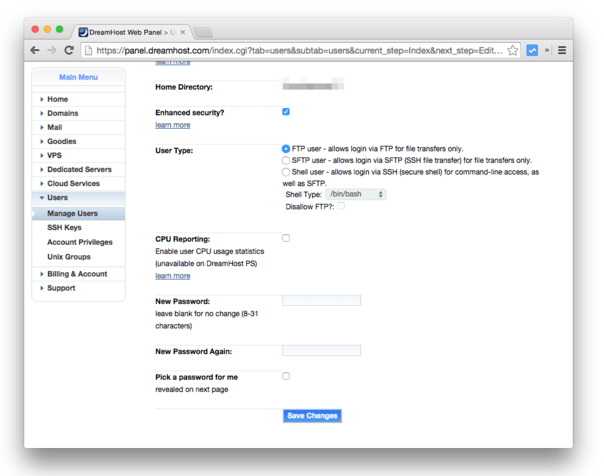Click into New Password field
The height and width of the screenshot is (476, 604).
click(x=321, y=300)
